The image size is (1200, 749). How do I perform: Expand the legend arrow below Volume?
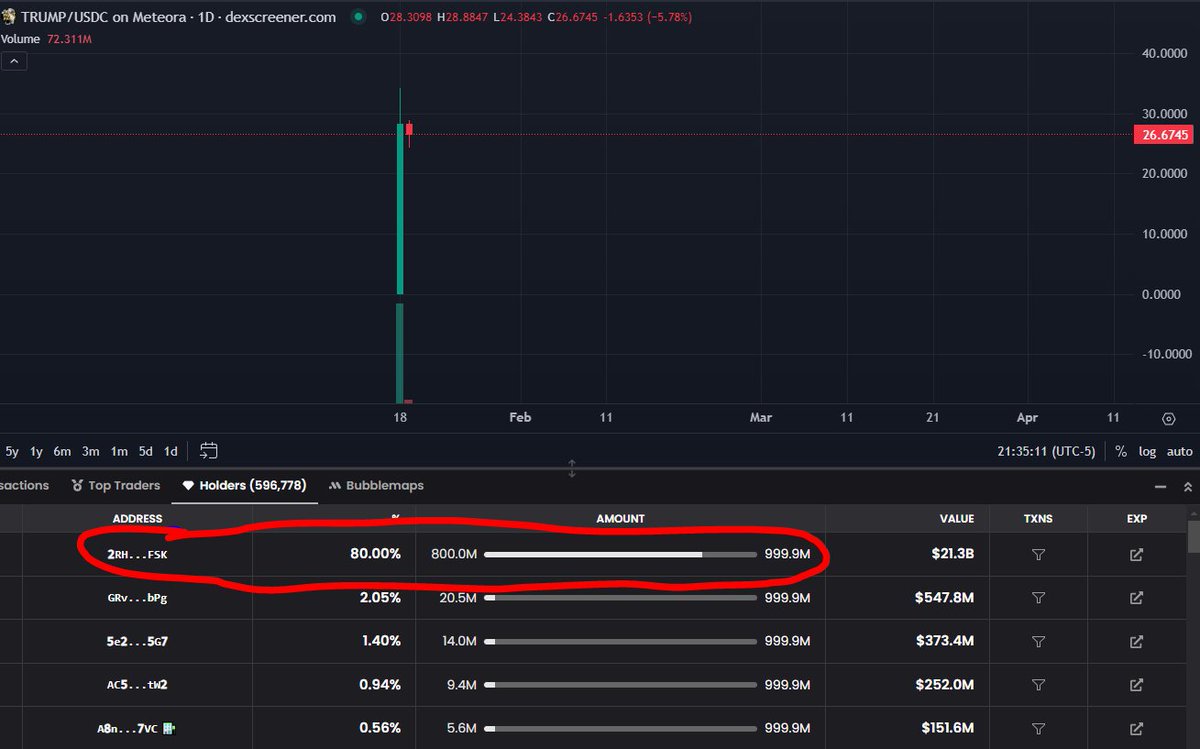pyautogui.click(x=14, y=61)
